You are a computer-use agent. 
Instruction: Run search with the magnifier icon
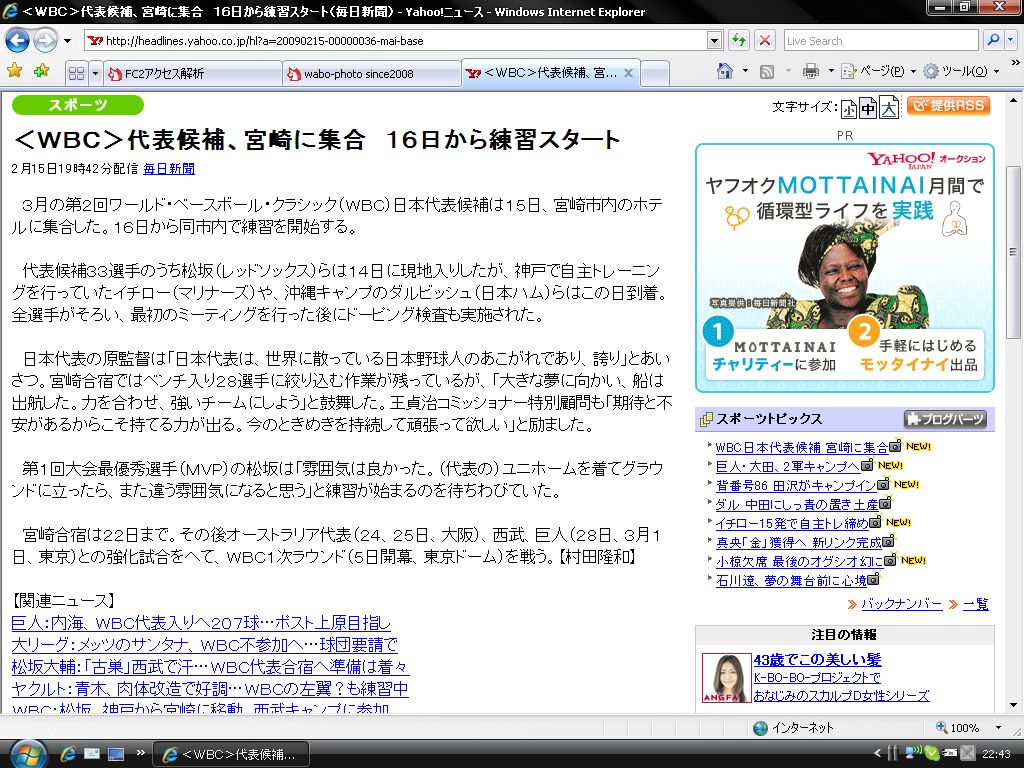[993, 40]
